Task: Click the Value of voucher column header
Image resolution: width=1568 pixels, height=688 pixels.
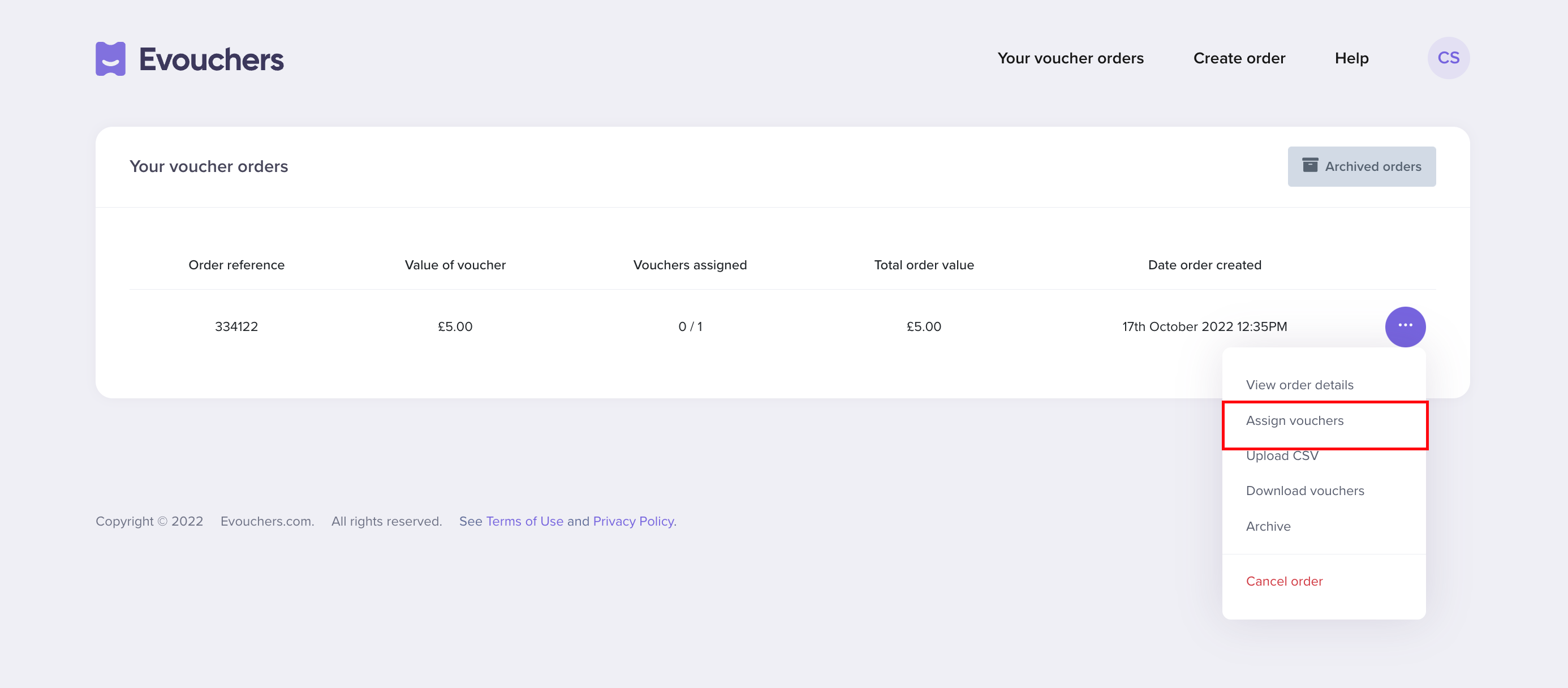Action: (455, 265)
